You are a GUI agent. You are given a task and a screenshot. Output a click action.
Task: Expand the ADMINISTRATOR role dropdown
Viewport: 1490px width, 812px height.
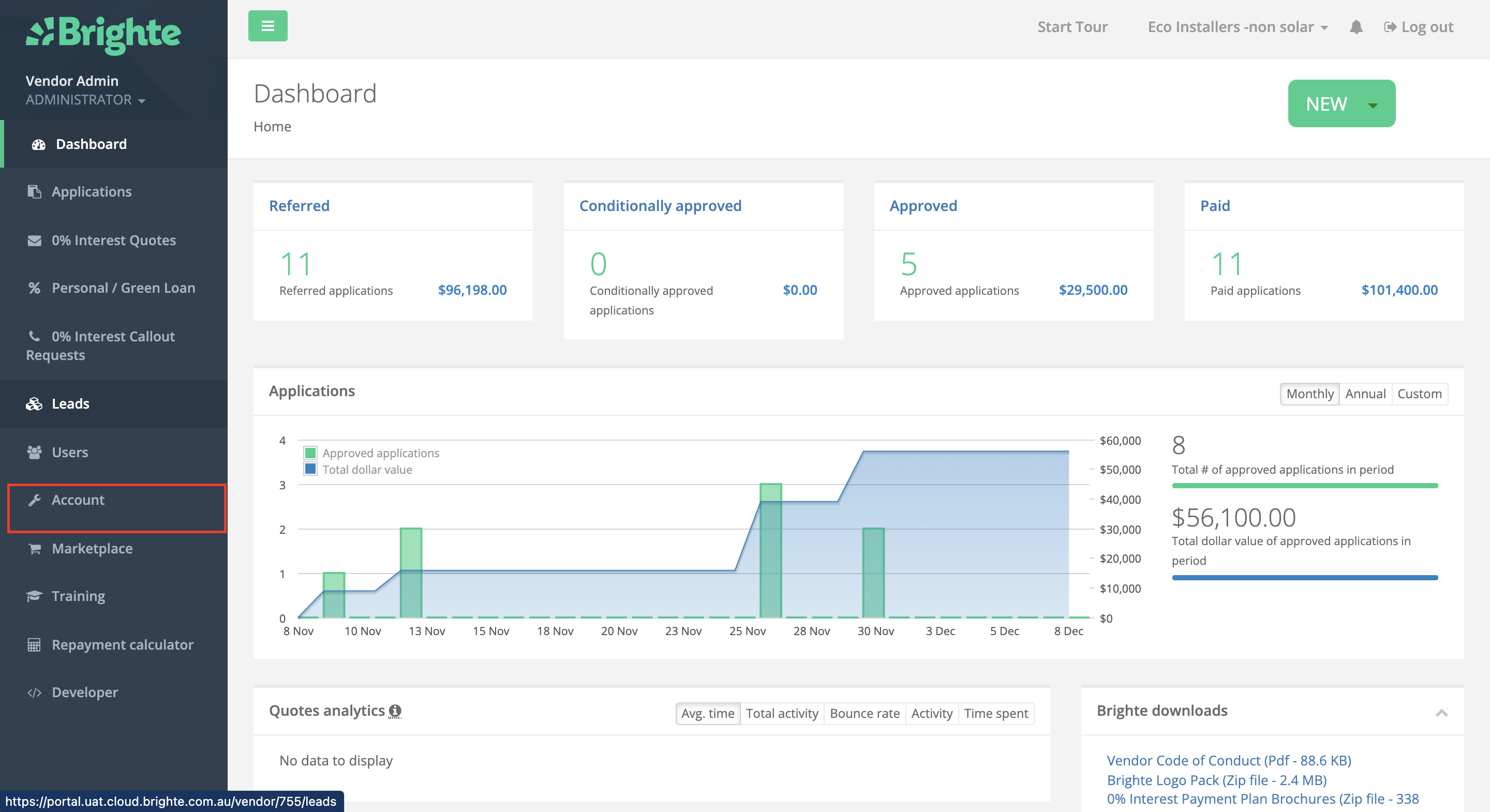coord(85,99)
